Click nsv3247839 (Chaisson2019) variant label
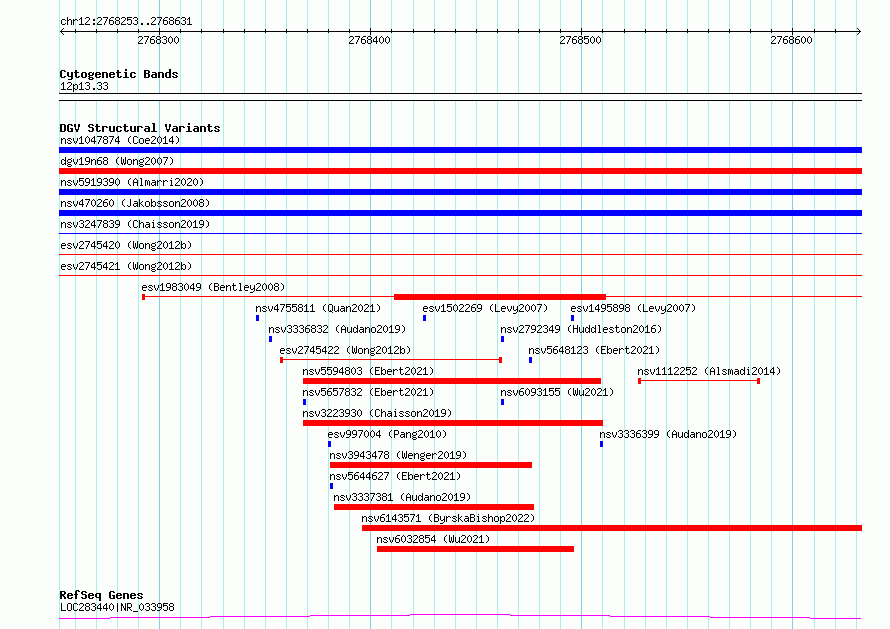 pyautogui.click(x=135, y=224)
